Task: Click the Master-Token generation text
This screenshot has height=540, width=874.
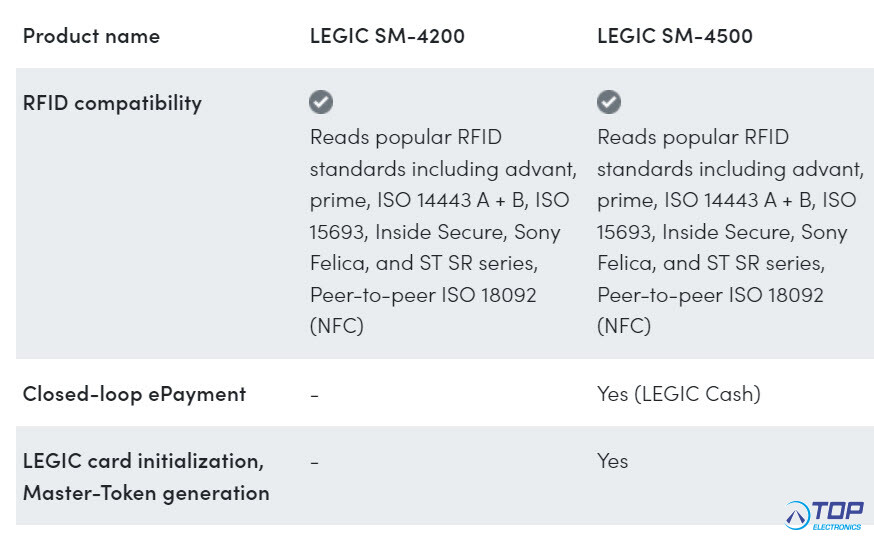Action: coord(146,493)
